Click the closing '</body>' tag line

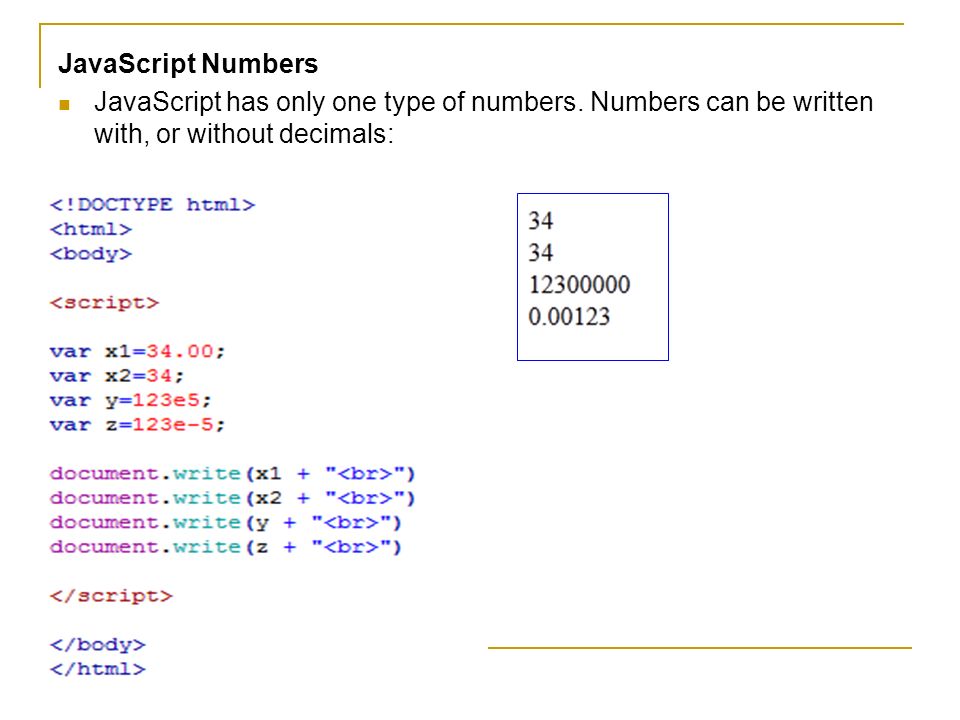(x=97, y=645)
